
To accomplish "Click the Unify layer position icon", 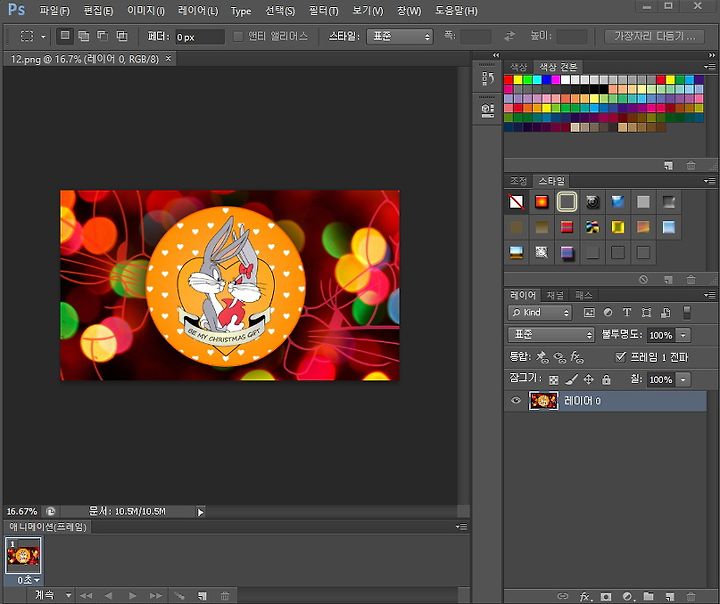I will [x=543, y=357].
